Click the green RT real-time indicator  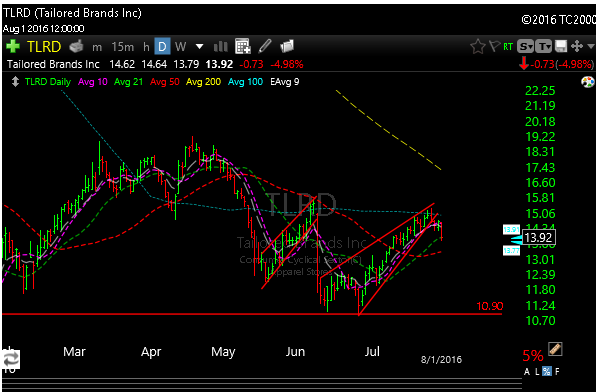[508, 47]
